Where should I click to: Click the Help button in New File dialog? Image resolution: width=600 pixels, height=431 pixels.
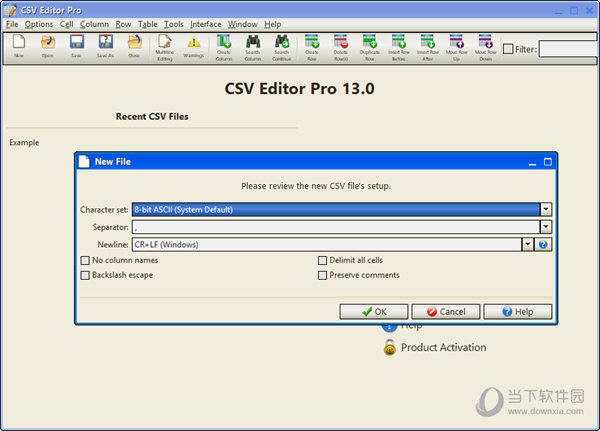517,312
